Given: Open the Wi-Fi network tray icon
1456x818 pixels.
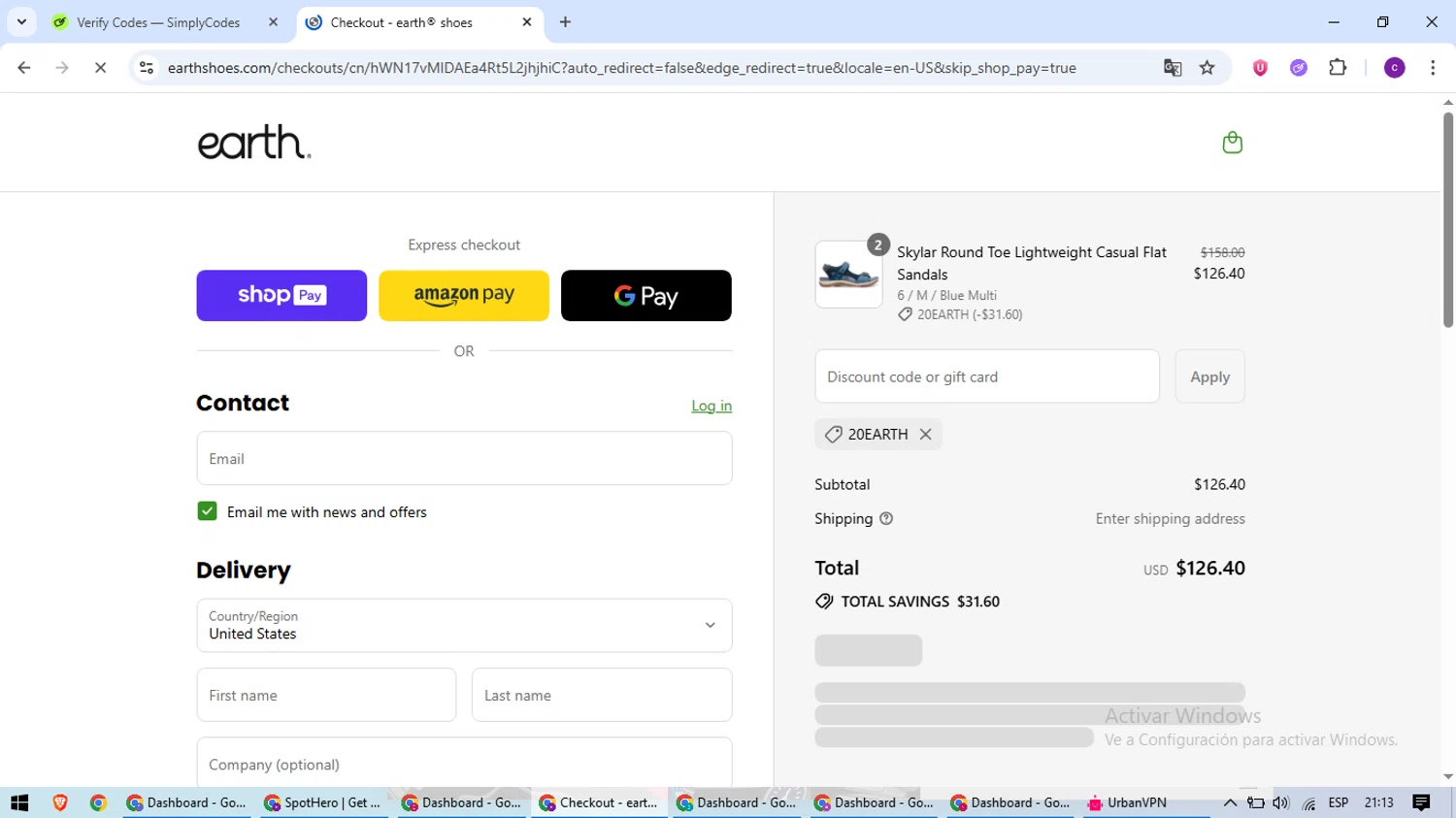Looking at the screenshot, I should (1309, 802).
